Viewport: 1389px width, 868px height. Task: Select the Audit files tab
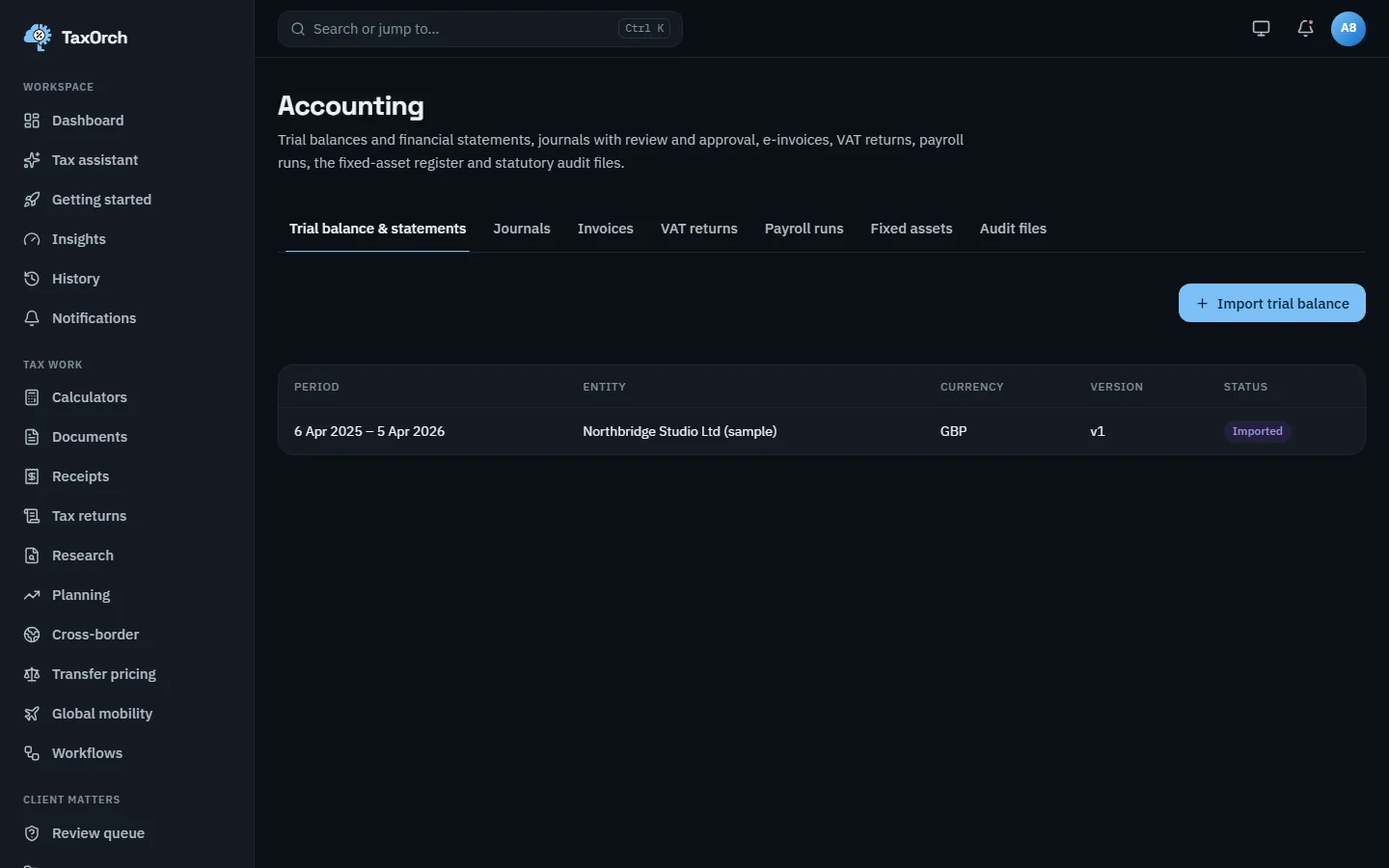[x=1013, y=229]
